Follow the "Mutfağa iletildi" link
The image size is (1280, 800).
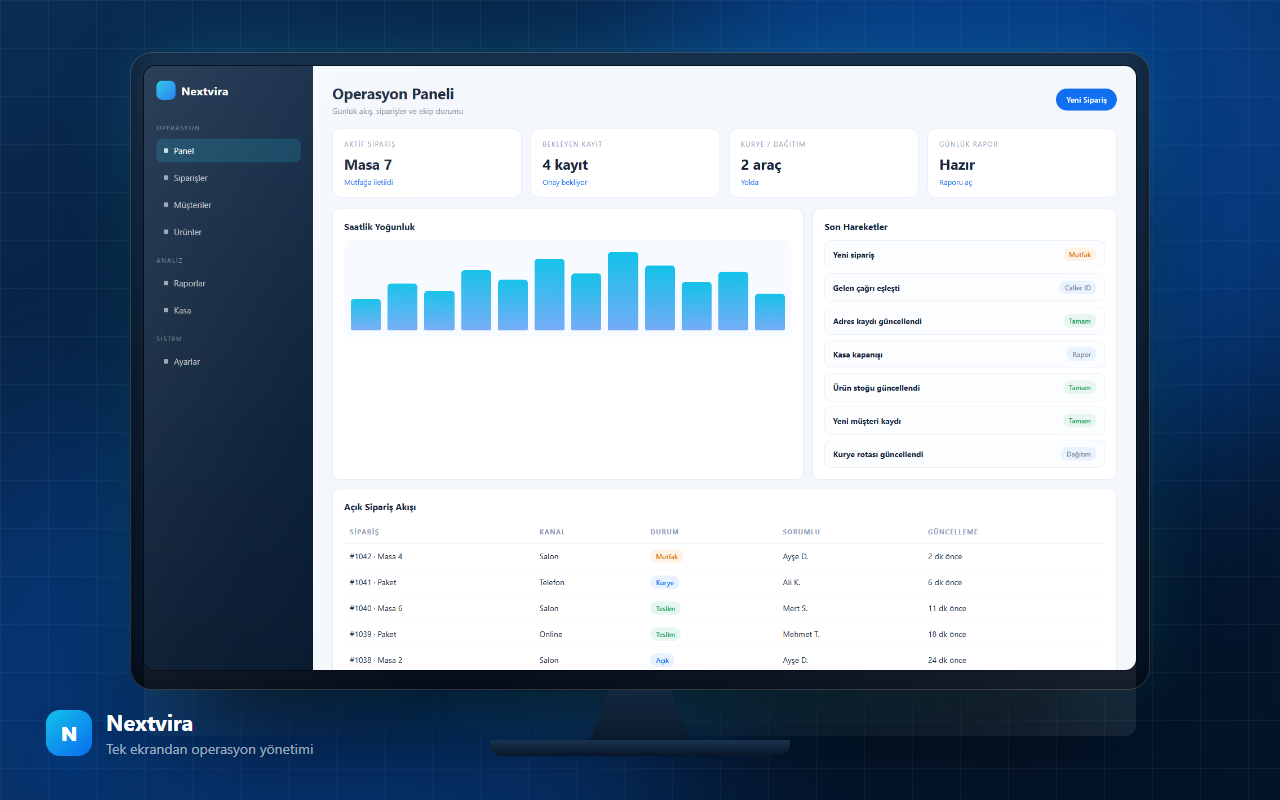(369, 183)
